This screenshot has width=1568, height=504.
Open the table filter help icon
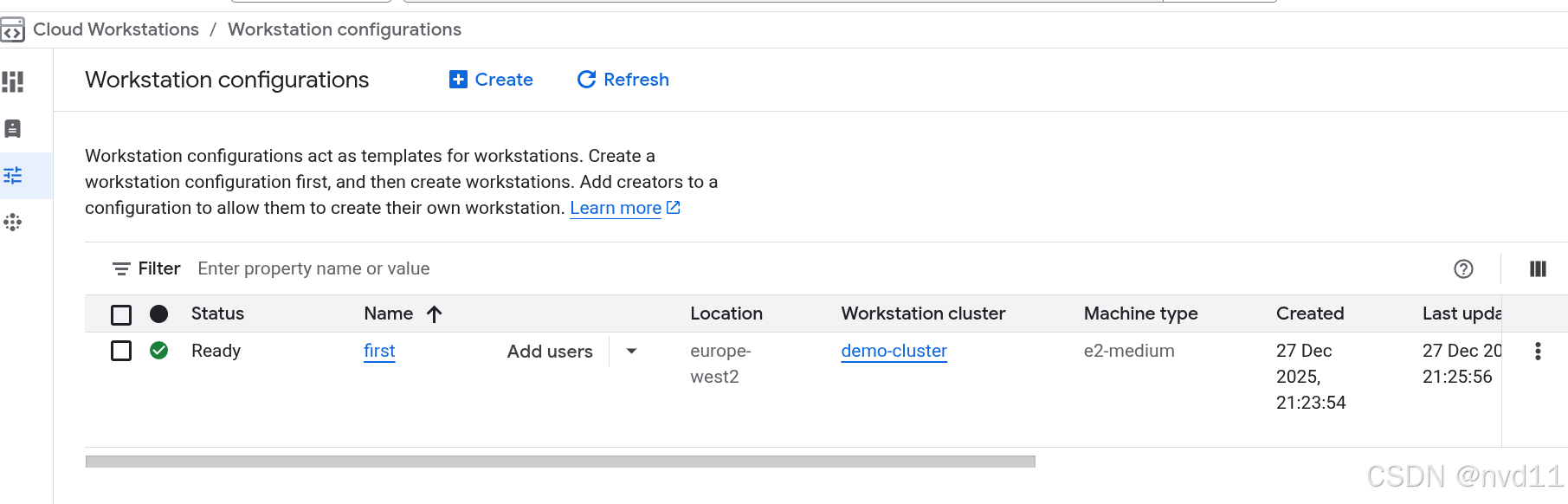(x=1463, y=269)
